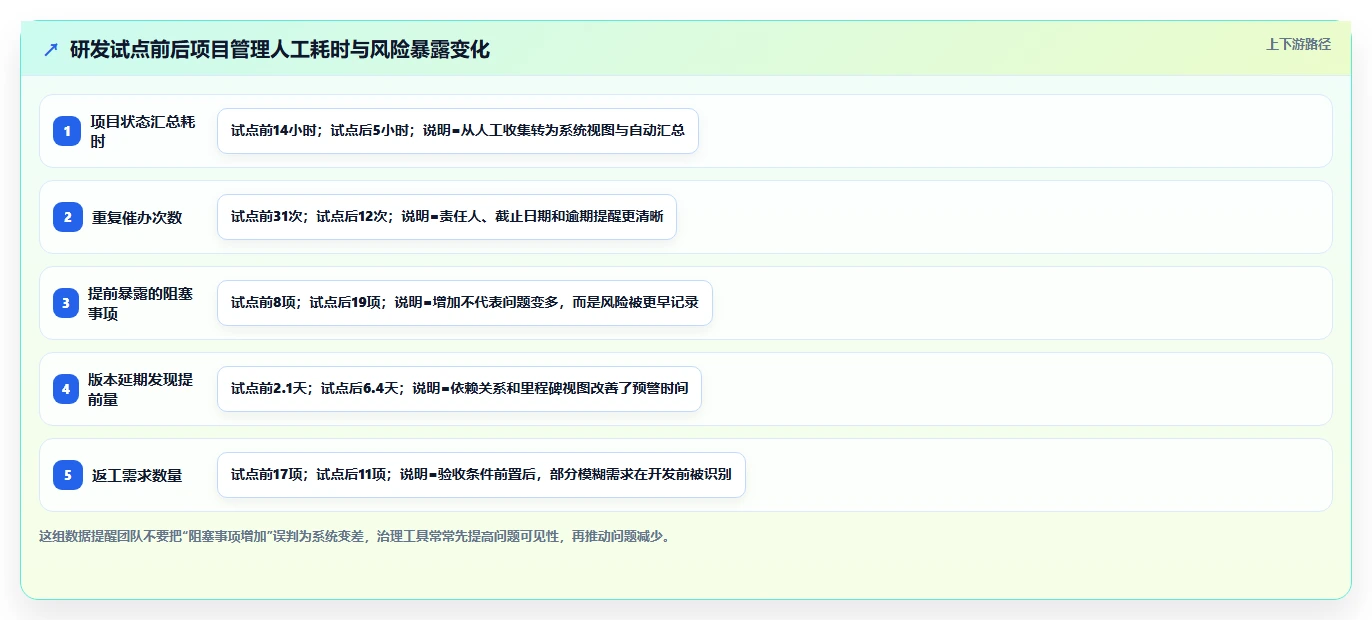Click the 提前暴露的阻塞事项 row label
The width and height of the screenshot is (1372, 620).
(141, 303)
